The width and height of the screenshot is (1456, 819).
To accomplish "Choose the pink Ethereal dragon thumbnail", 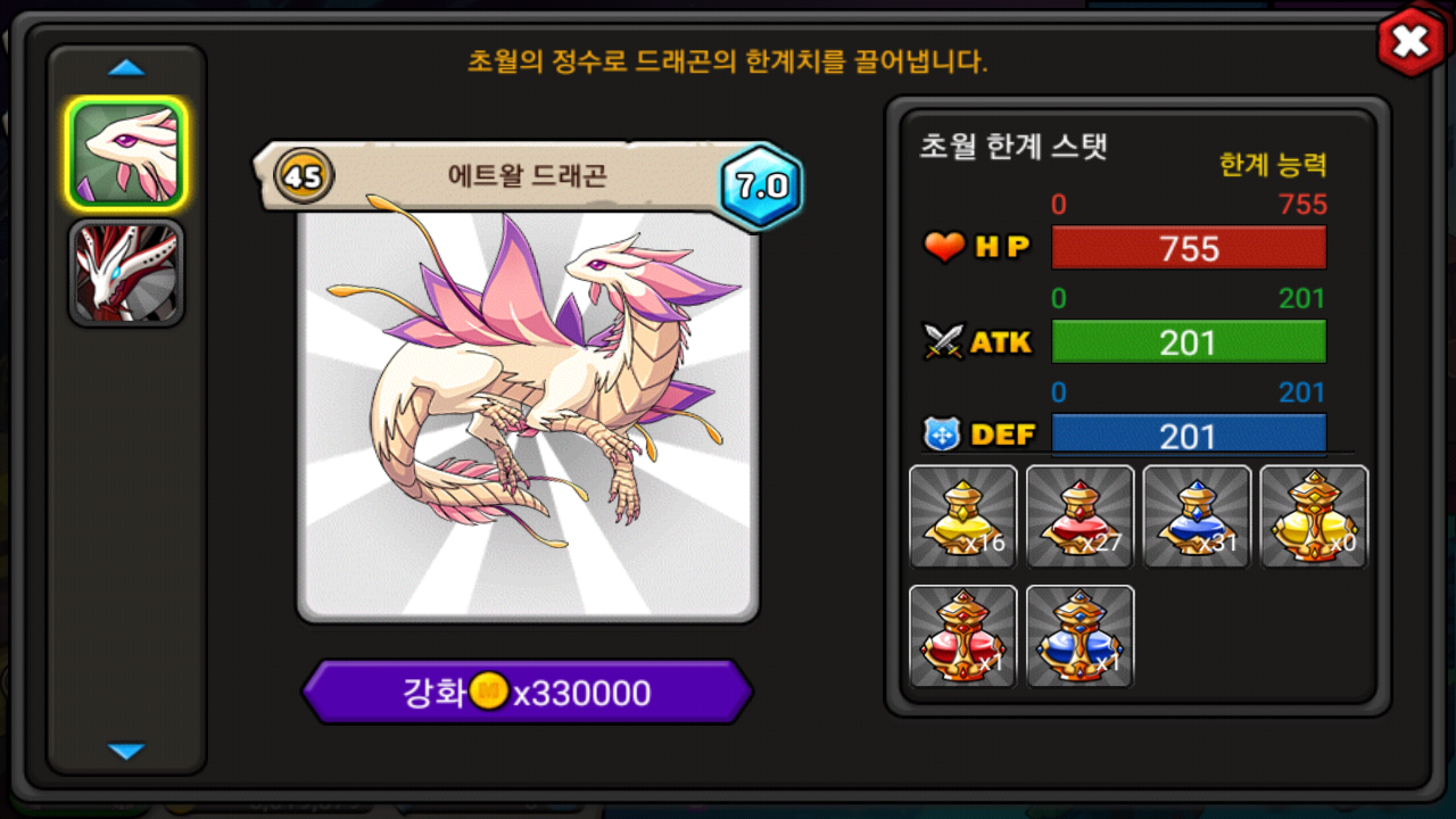I will point(126,154).
